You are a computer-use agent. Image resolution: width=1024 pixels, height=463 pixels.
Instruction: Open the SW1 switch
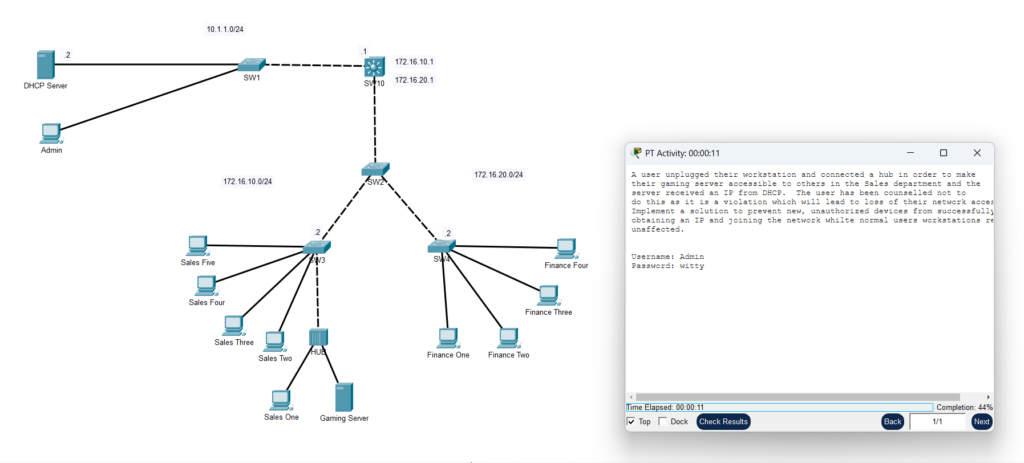[253, 65]
